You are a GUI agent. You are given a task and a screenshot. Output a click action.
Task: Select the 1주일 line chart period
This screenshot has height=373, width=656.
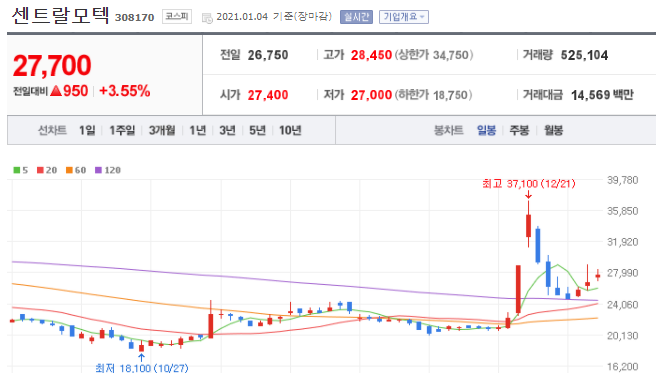122,130
